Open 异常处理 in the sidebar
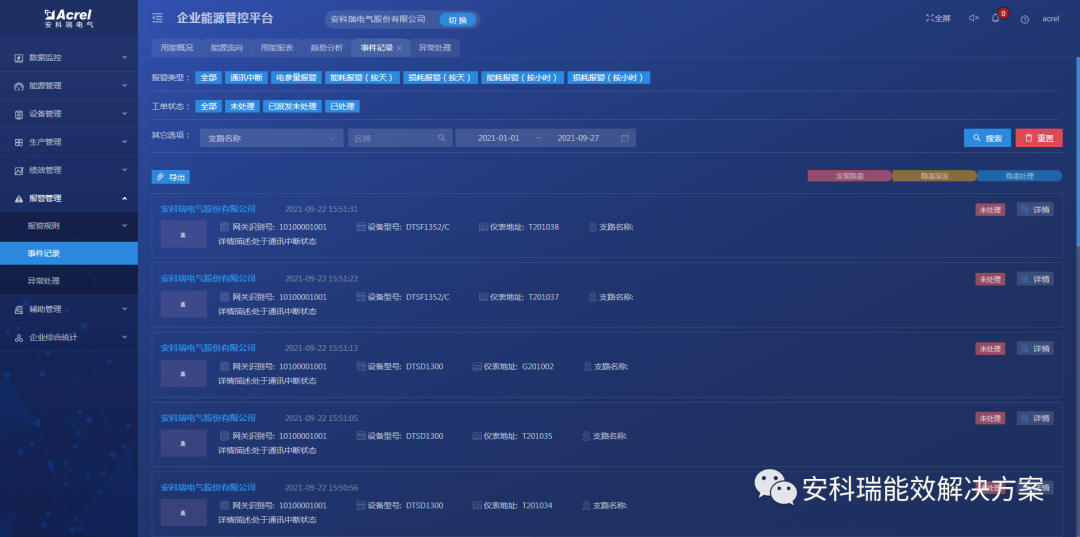This screenshot has height=537, width=1080. (x=69, y=281)
